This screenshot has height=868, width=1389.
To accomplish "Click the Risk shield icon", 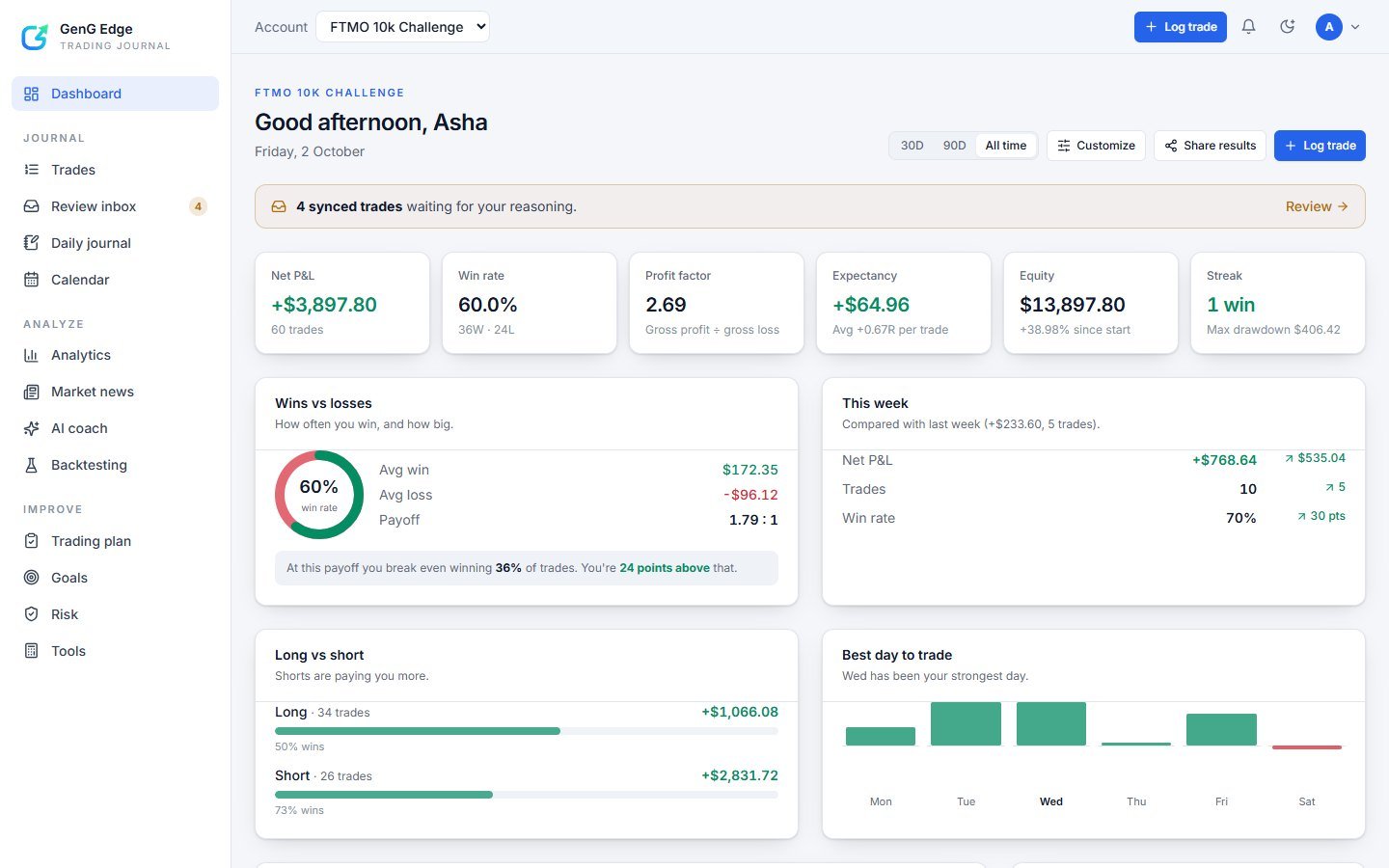I will 31,614.
